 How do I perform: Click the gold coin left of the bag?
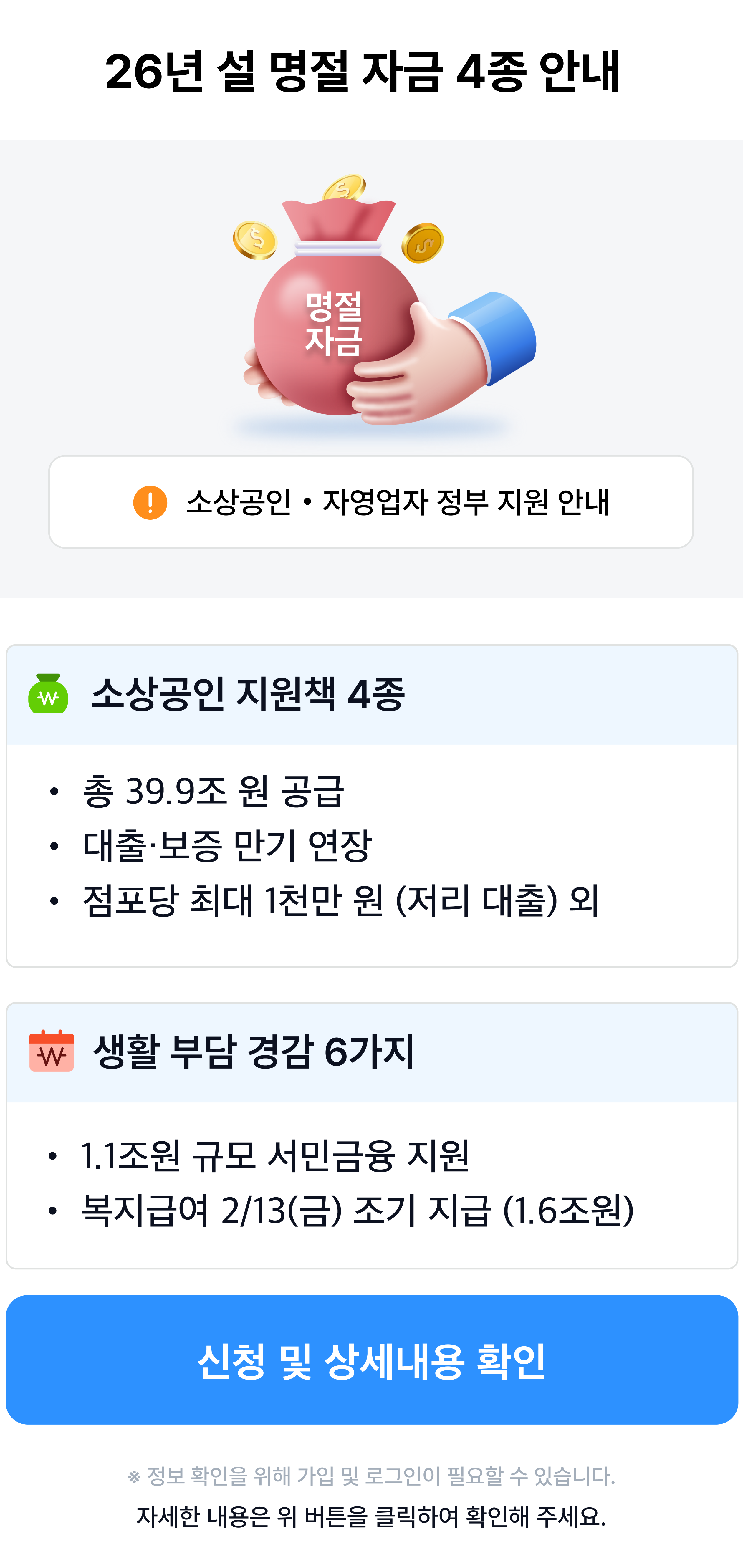(x=256, y=240)
